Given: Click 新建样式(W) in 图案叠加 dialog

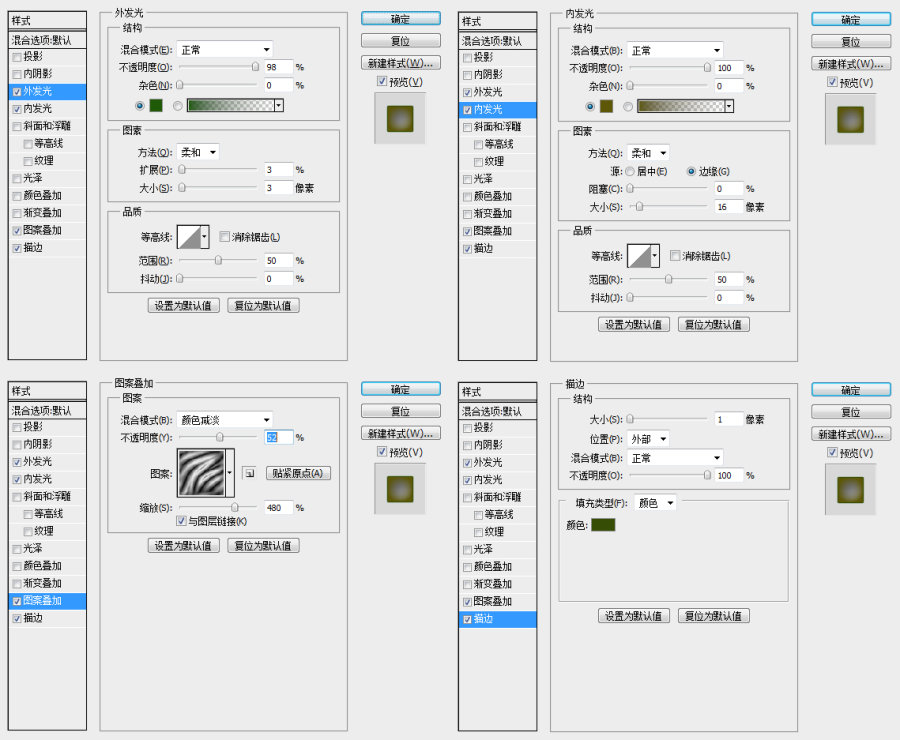Looking at the screenshot, I should click(401, 433).
